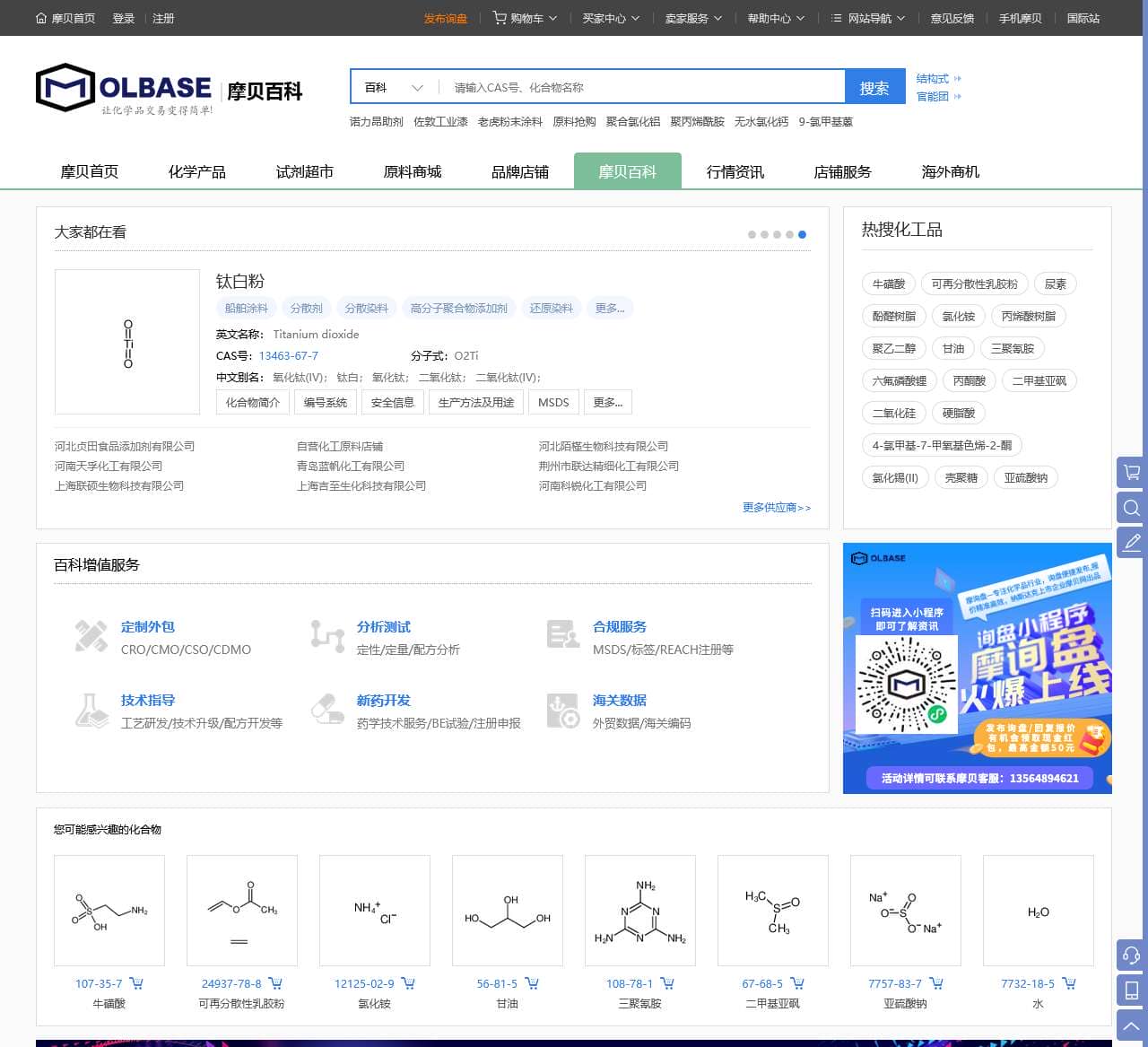This screenshot has width=1148, height=1047.
Task: Open the inquiry pencil icon in floating sidebar
Action: coord(1130,543)
